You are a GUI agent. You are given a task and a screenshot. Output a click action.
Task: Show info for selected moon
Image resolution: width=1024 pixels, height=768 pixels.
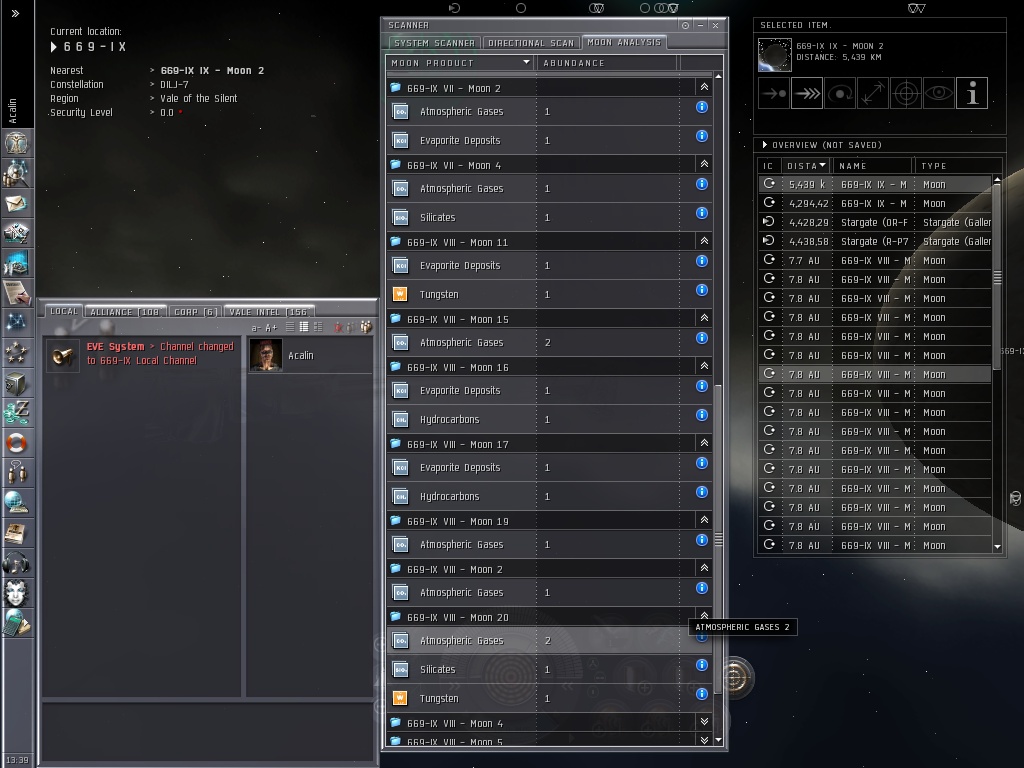(972, 93)
